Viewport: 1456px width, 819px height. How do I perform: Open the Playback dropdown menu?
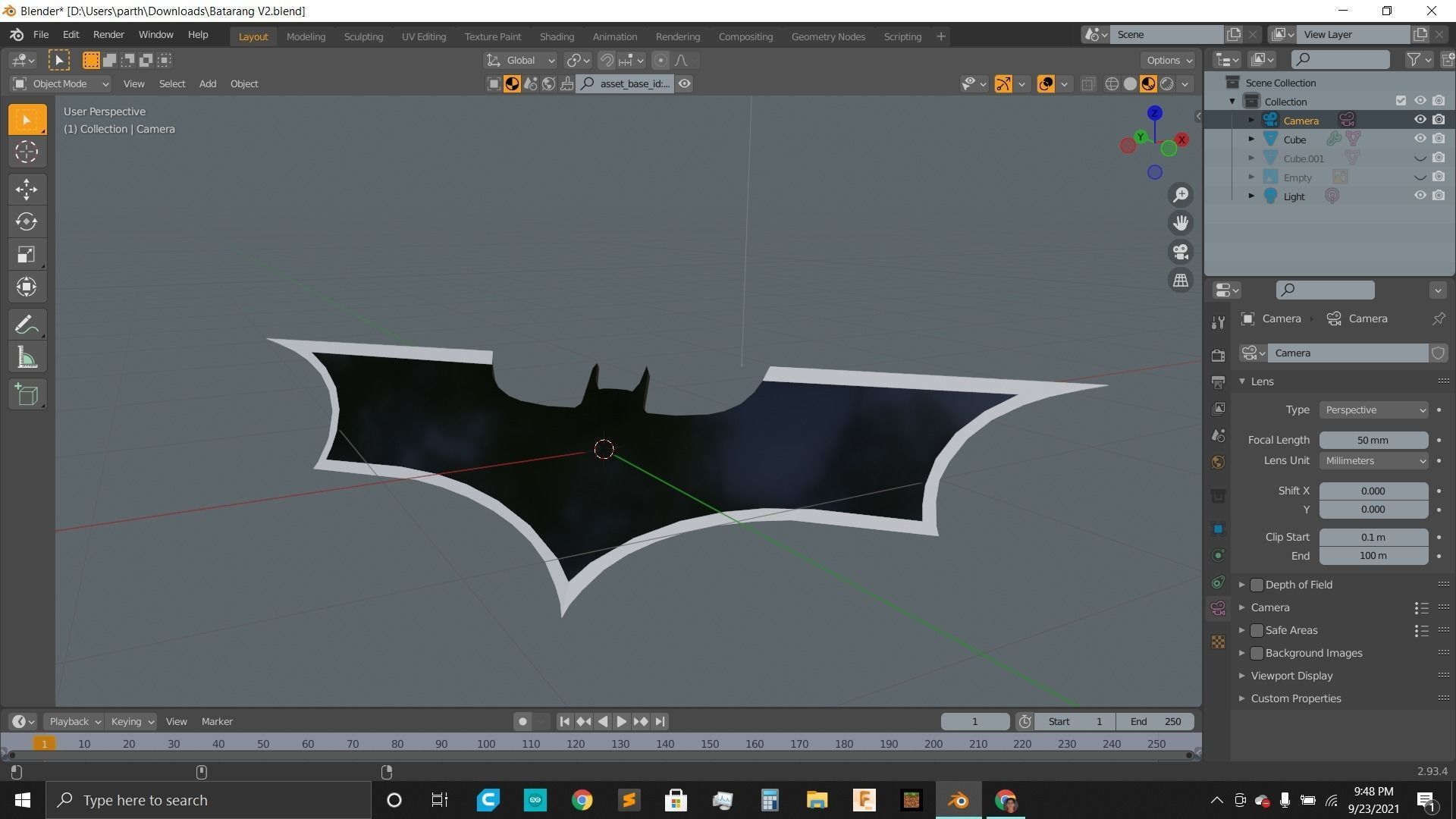(x=74, y=722)
